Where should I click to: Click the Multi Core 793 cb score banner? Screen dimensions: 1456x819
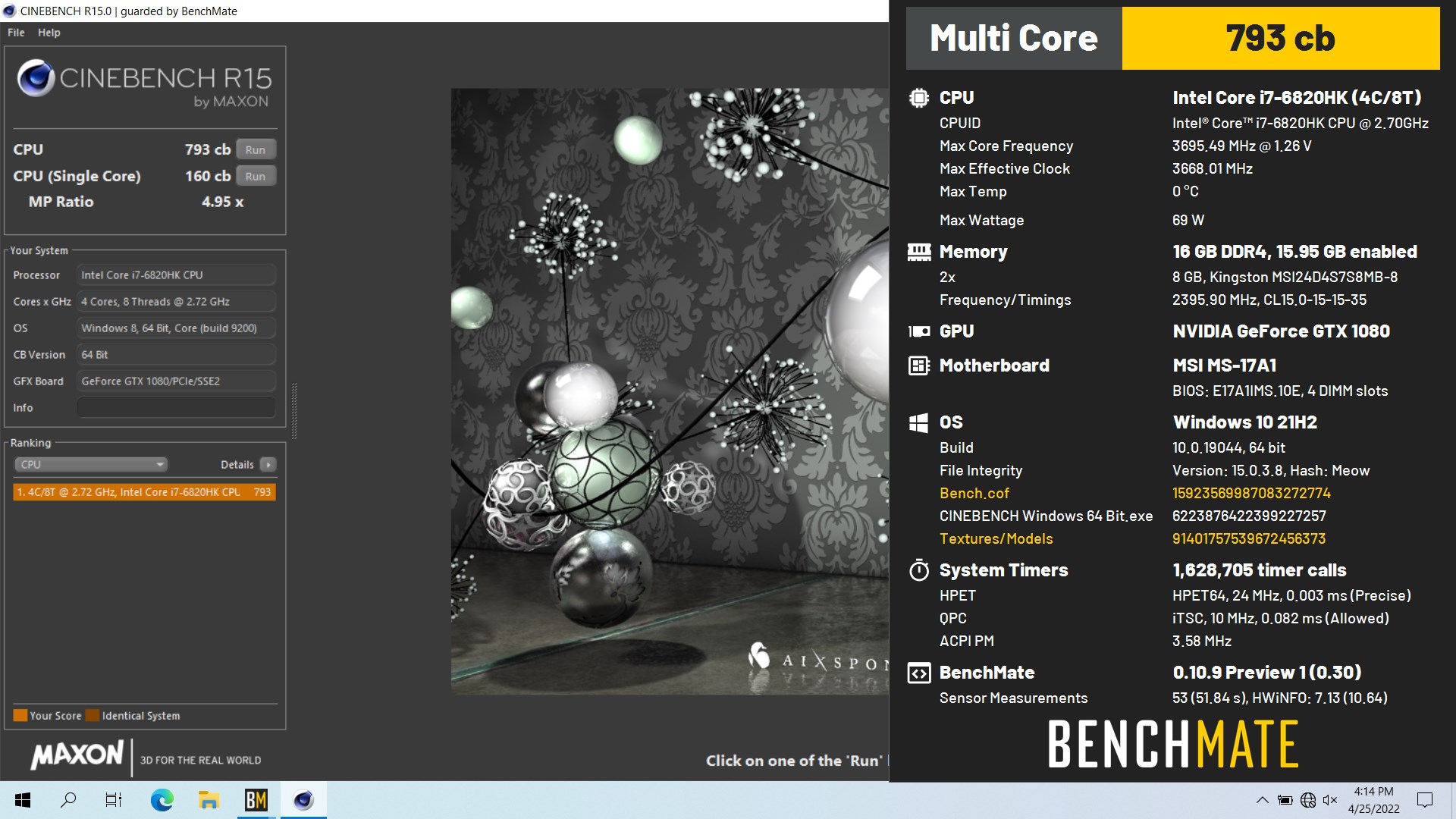tap(1173, 39)
